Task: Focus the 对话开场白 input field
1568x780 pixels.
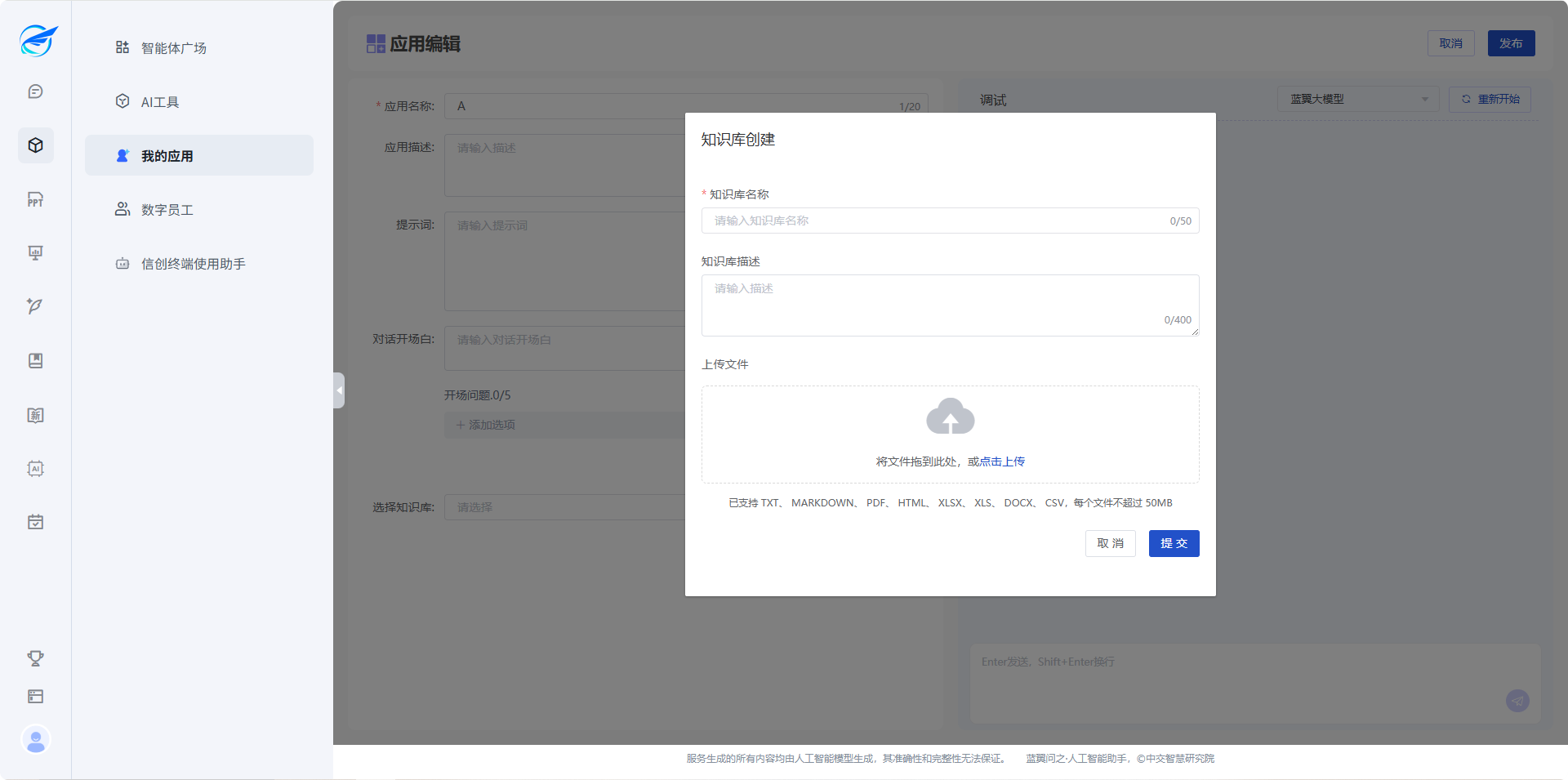Action: click(564, 349)
